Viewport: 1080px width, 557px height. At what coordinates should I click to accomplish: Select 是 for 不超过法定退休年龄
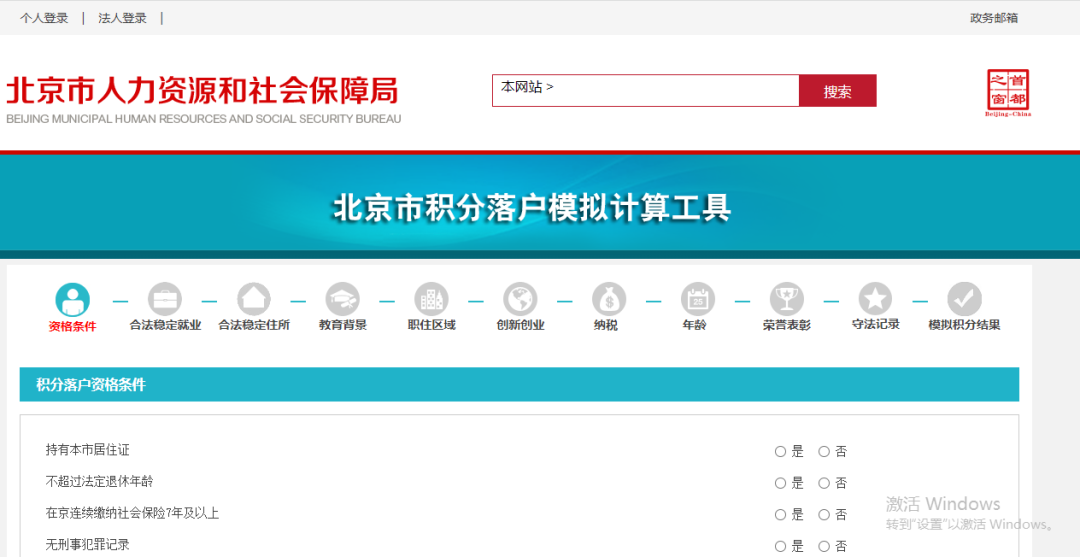coord(780,483)
